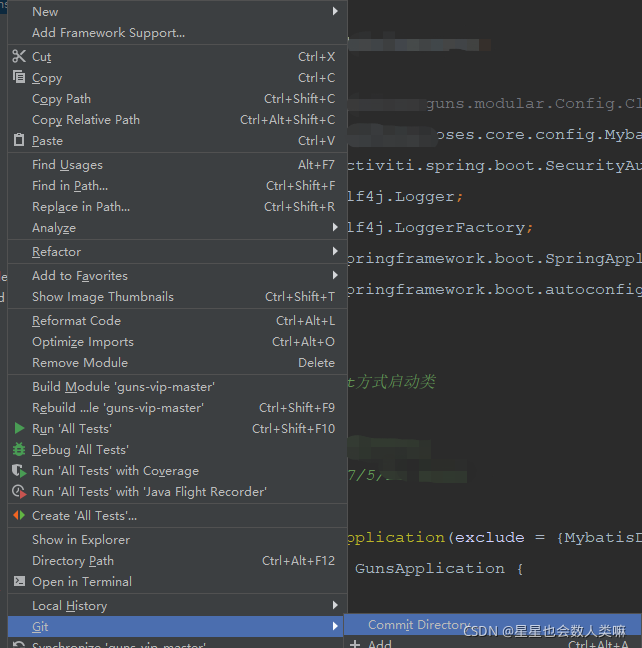Viewport: 642px width, 648px height.
Task: Click the green Debug bug icon
Action: tap(19, 449)
